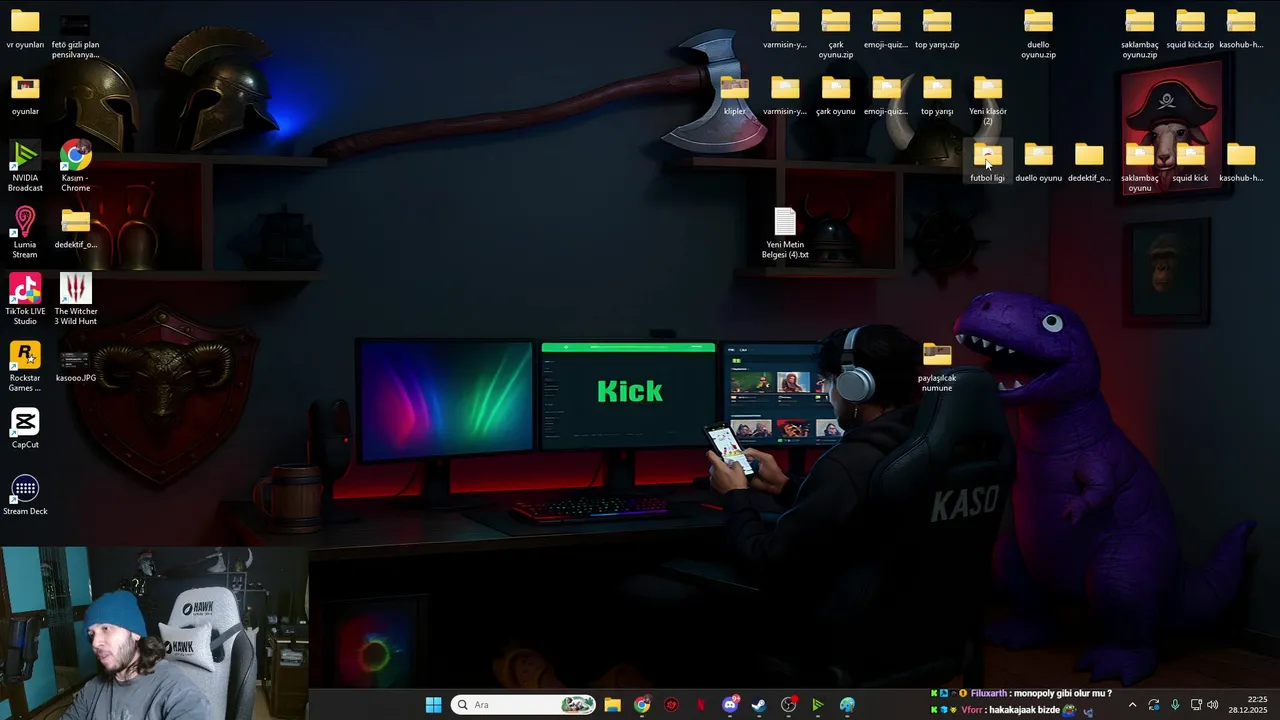Open Google Chrome from the taskbar

tap(642, 705)
